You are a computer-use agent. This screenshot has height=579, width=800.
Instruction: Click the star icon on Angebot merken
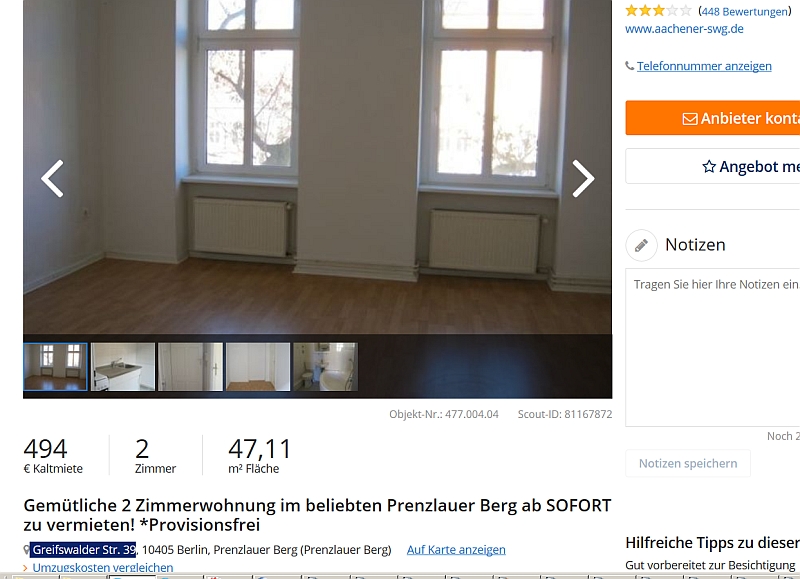click(x=709, y=166)
